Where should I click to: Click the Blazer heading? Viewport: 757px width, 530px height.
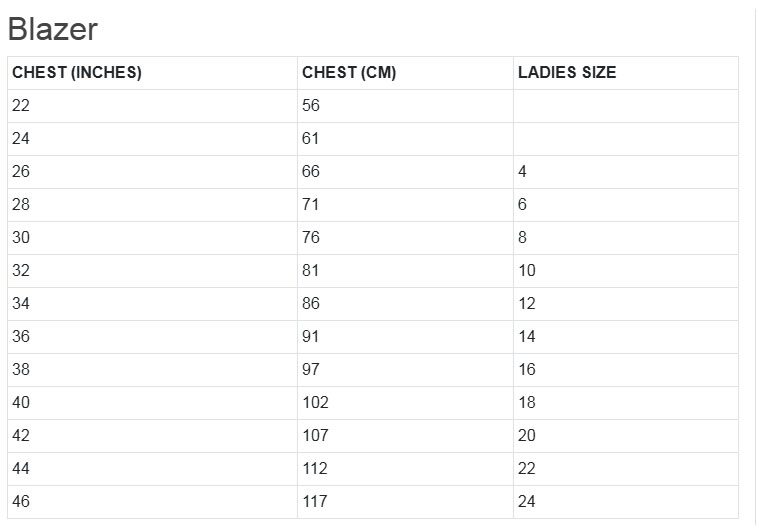pos(53,30)
